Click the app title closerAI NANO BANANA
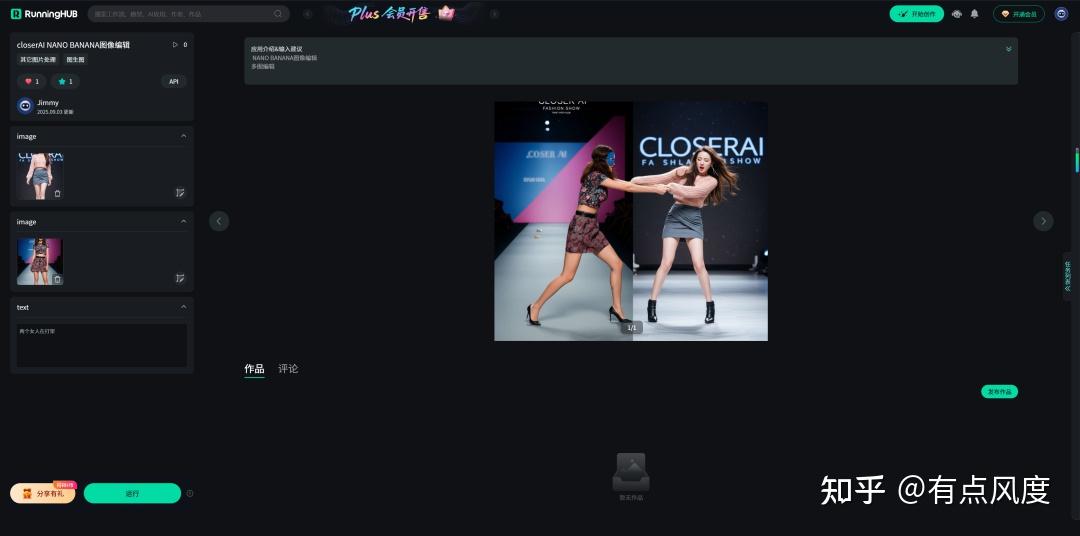The width and height of the screenshot is (1080, 536). click(73, 45)
